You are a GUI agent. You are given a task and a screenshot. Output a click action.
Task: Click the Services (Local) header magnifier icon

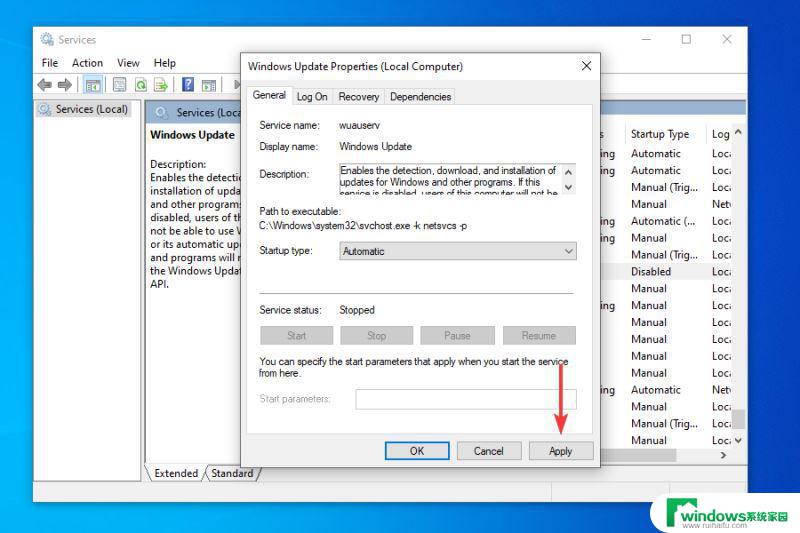[x=161, y=112]
